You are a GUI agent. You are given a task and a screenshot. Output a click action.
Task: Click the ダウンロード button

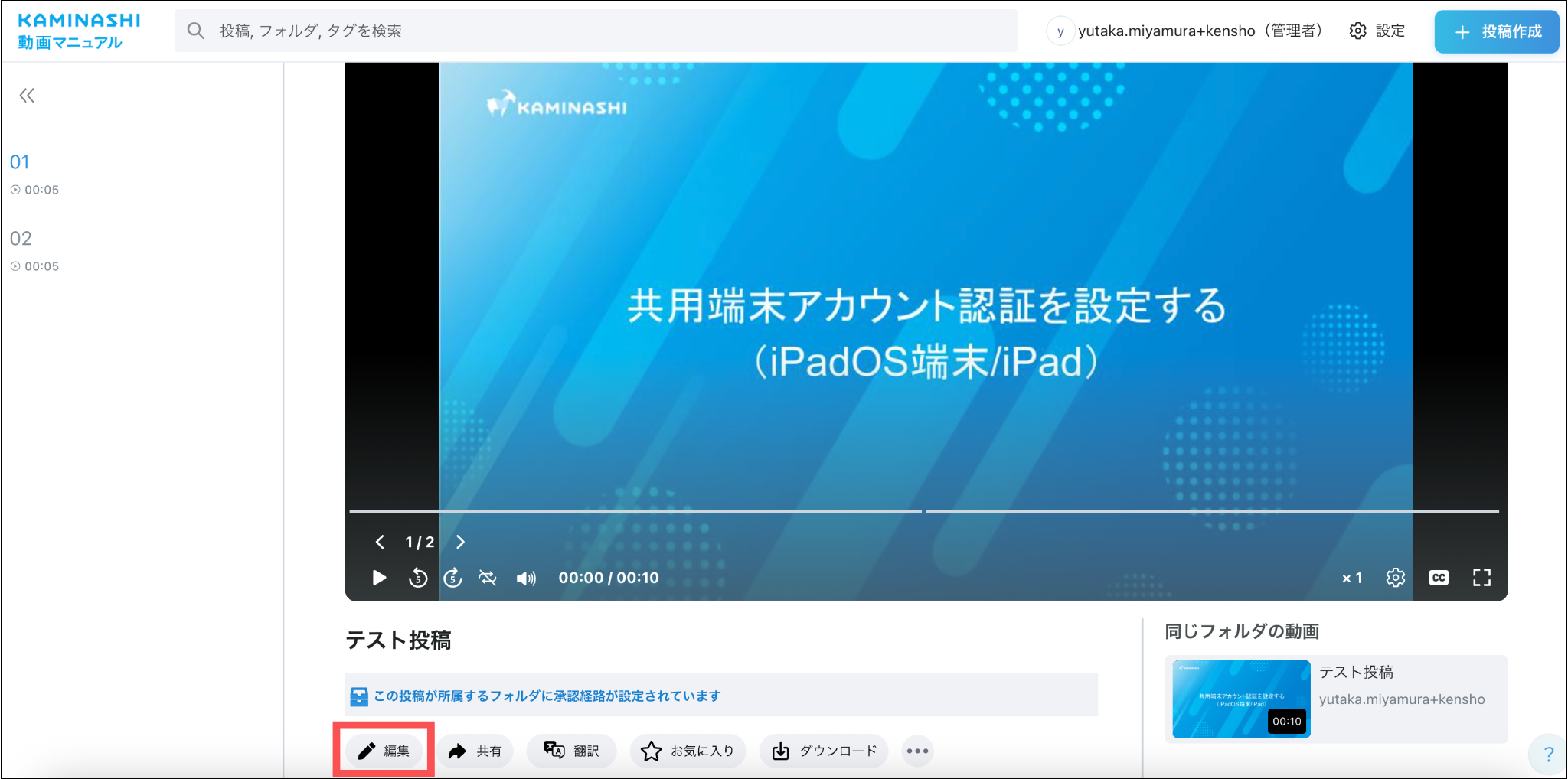824,751
